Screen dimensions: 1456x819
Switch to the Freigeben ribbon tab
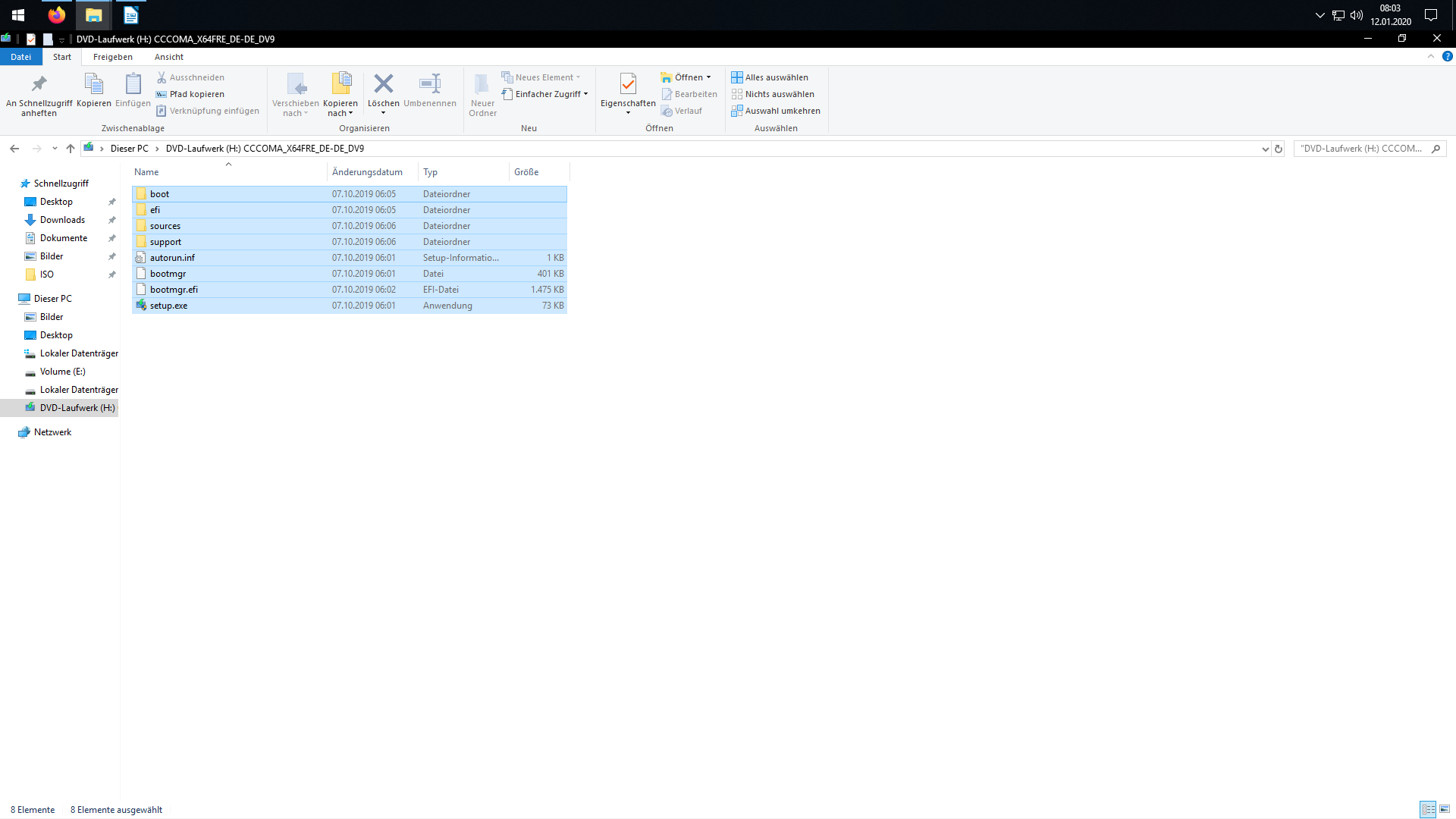[113, 57]
